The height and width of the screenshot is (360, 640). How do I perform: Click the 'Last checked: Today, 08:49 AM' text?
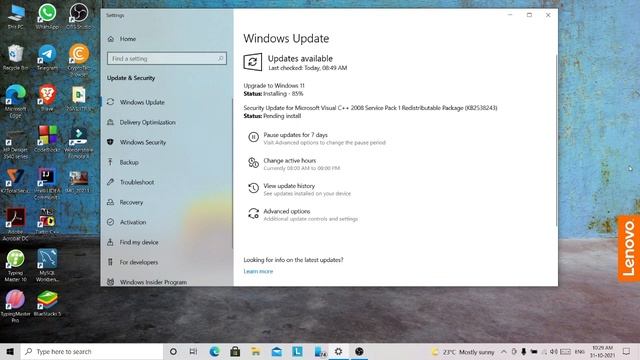coord(307,68)
